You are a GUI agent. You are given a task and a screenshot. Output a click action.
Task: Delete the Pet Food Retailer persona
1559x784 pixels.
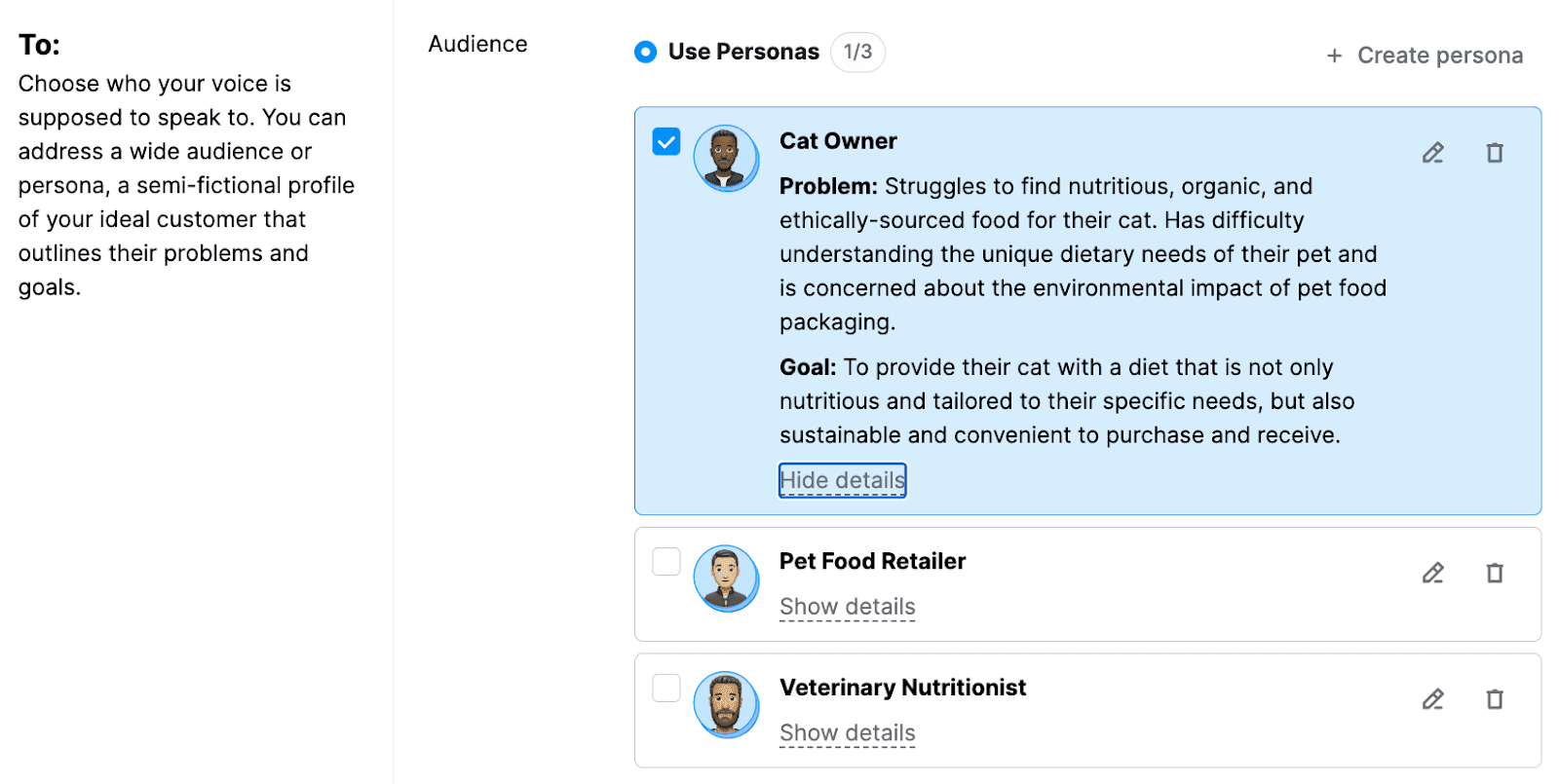click(1495, 573)
